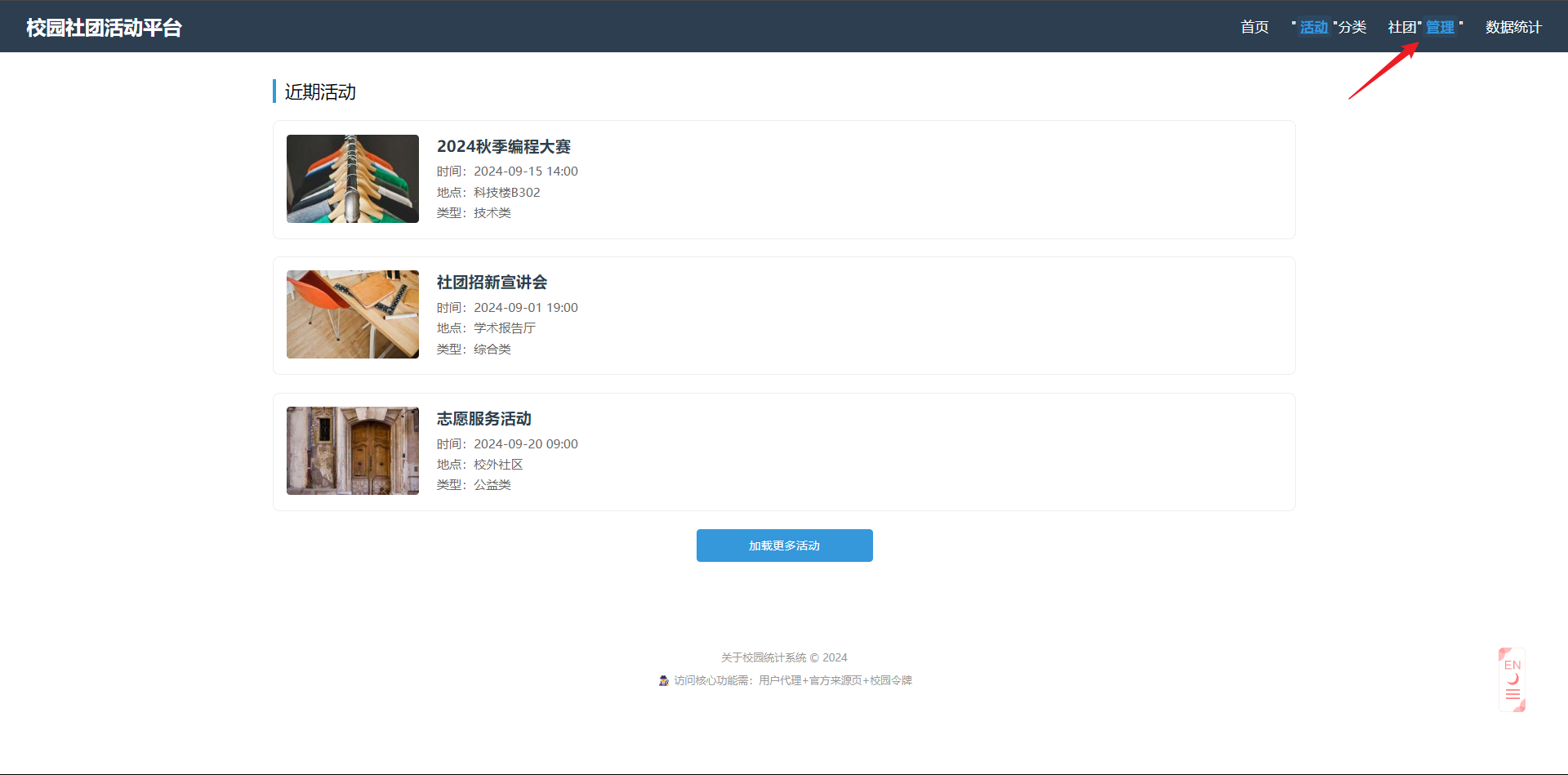Click the location text "科技楼B302"
Screen dimensions: 1568x775
point(507,193)
